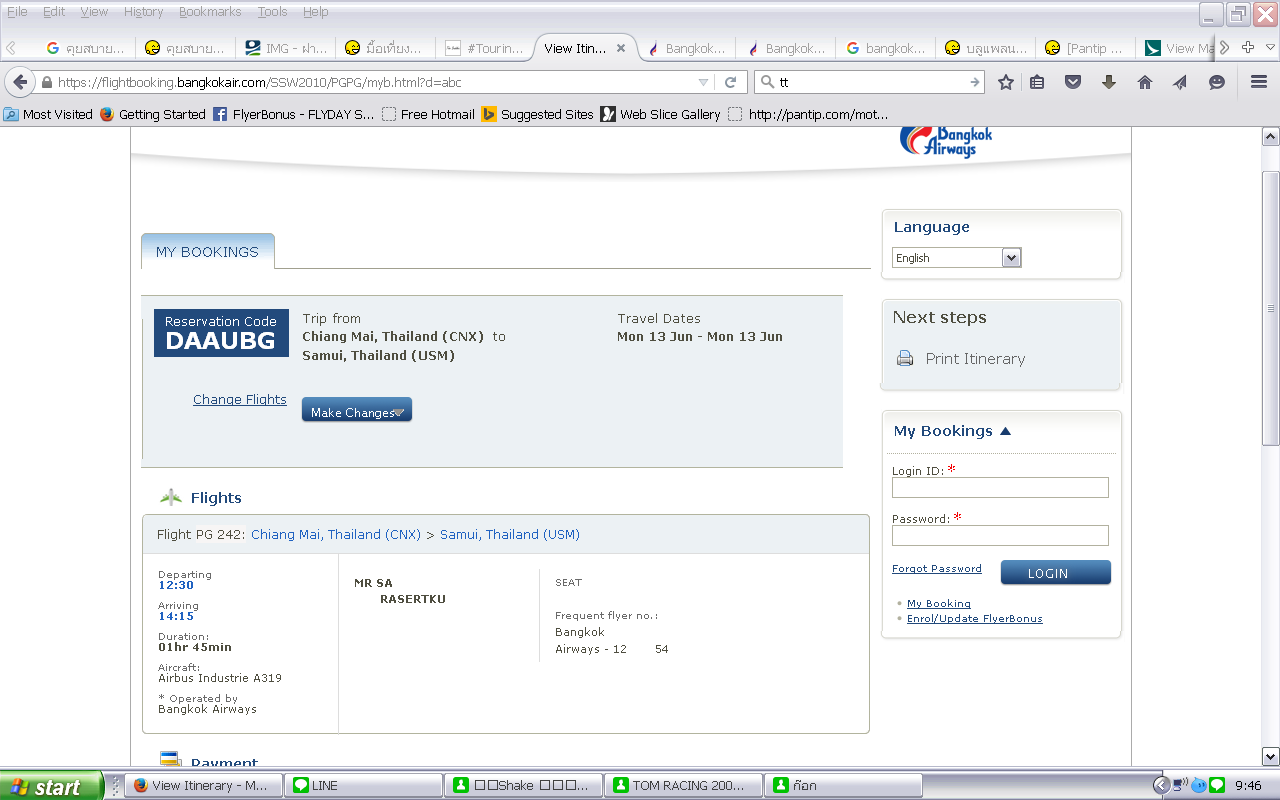Click the Login ID input field

coord(1000,487)
